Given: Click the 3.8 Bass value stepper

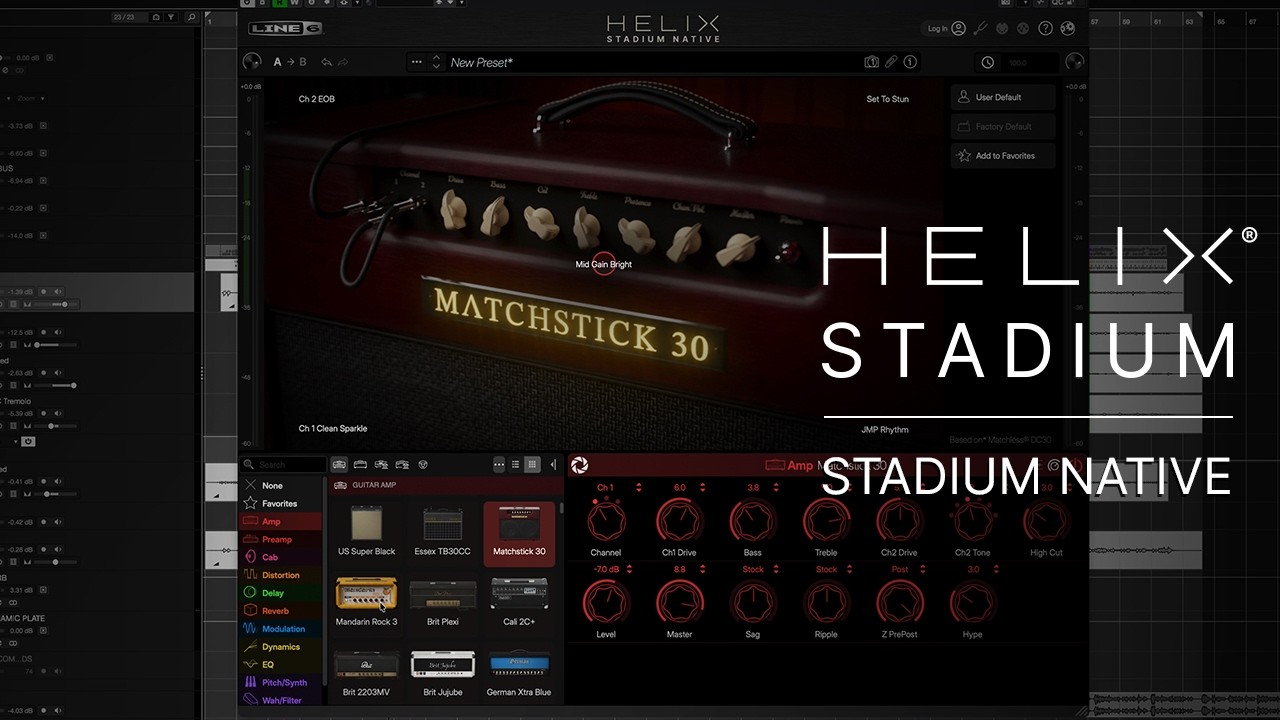Looking at the screenshot, I should tap(775, 488).
